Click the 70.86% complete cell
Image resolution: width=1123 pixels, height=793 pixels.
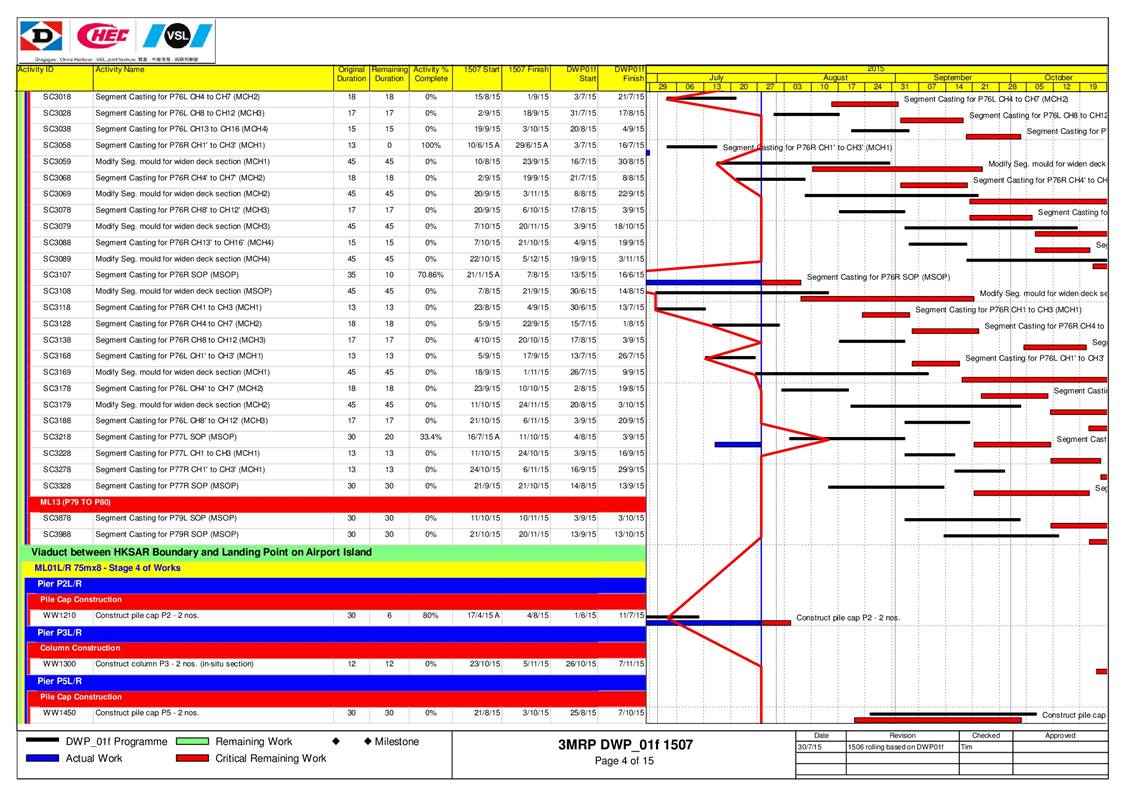coord(430,275)
